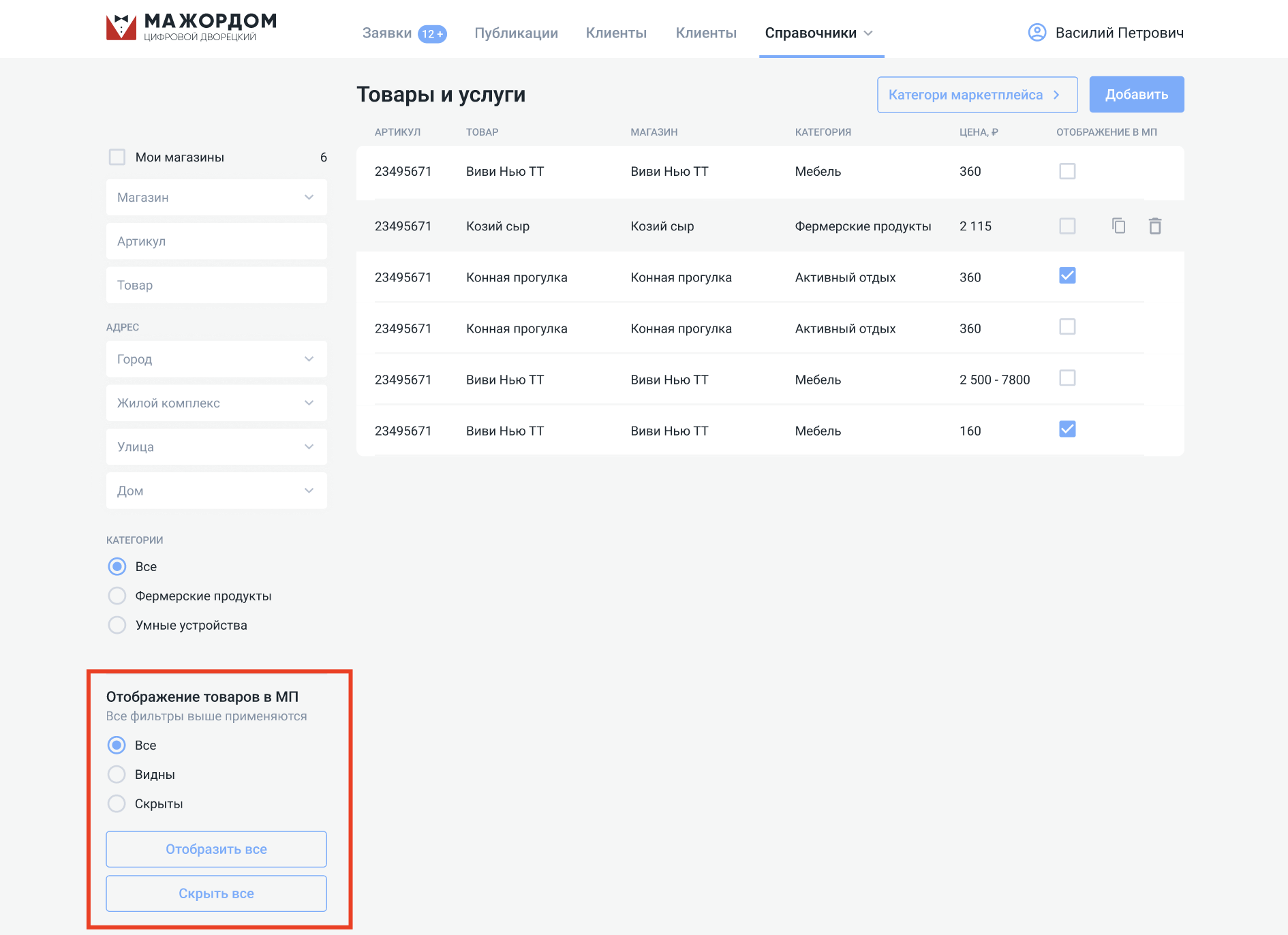This screenshot has width=1288, height=935.
Task: Select Скрыты display filter option
Action: (x=117, y=803)
